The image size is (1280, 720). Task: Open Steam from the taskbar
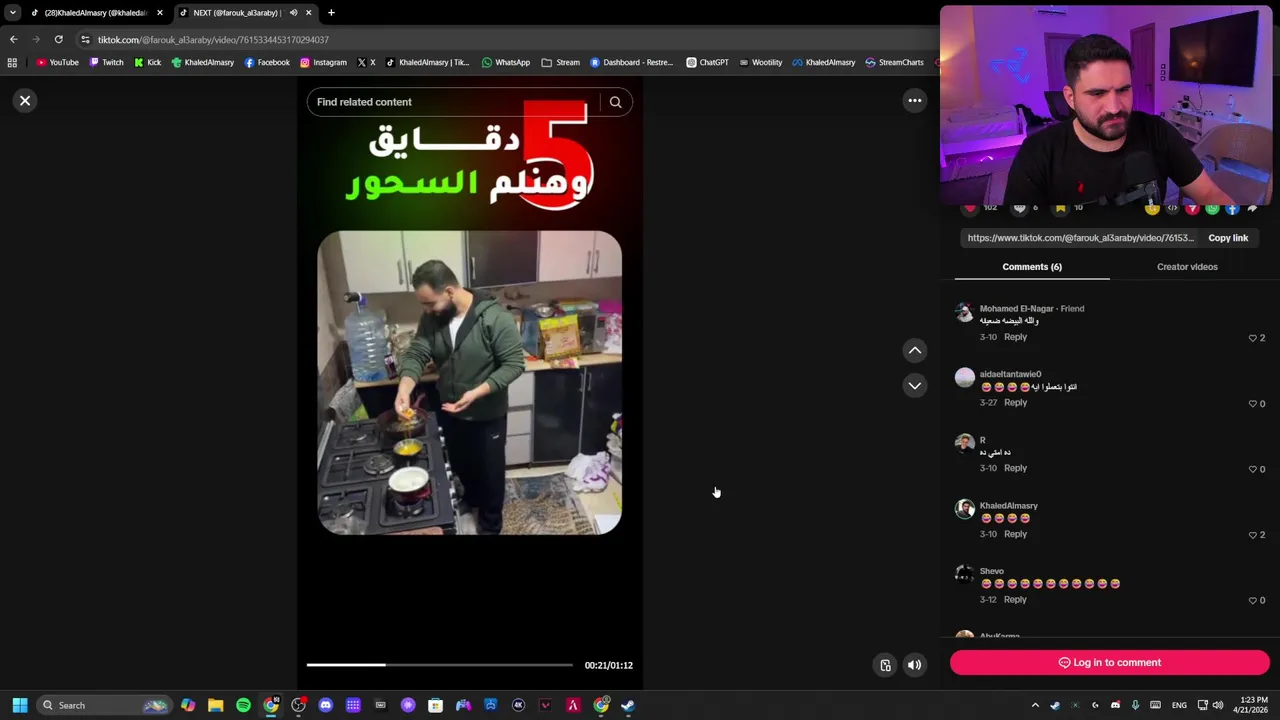(x=627, y=705)
